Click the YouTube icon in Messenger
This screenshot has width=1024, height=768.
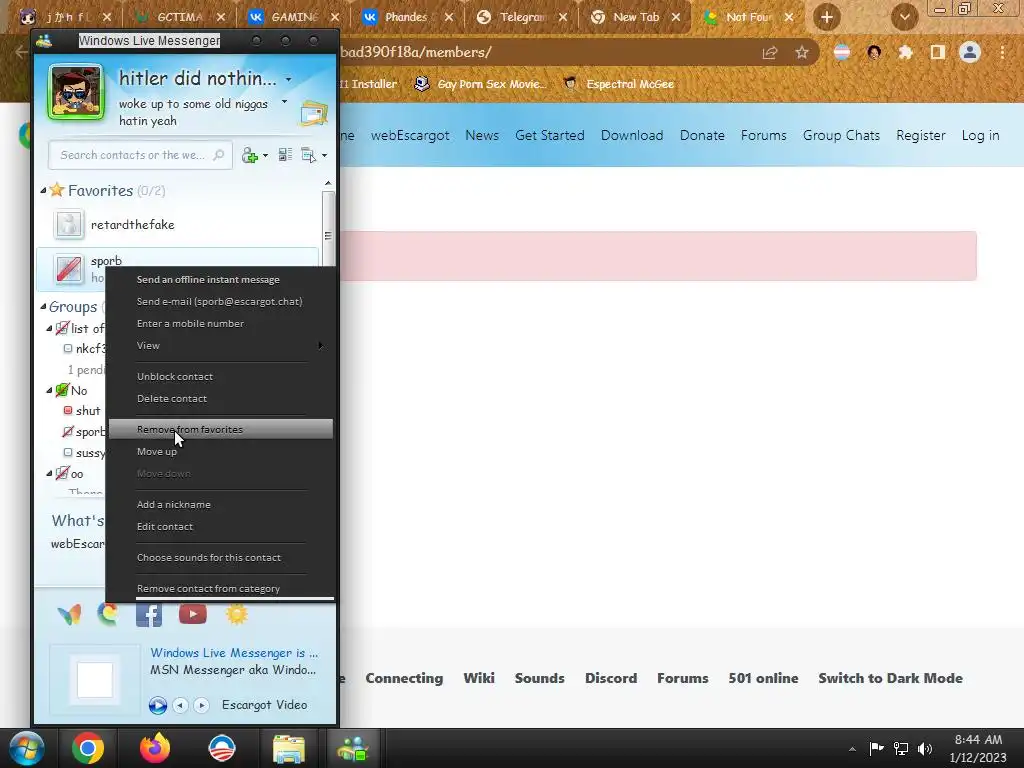coord(193,614)
